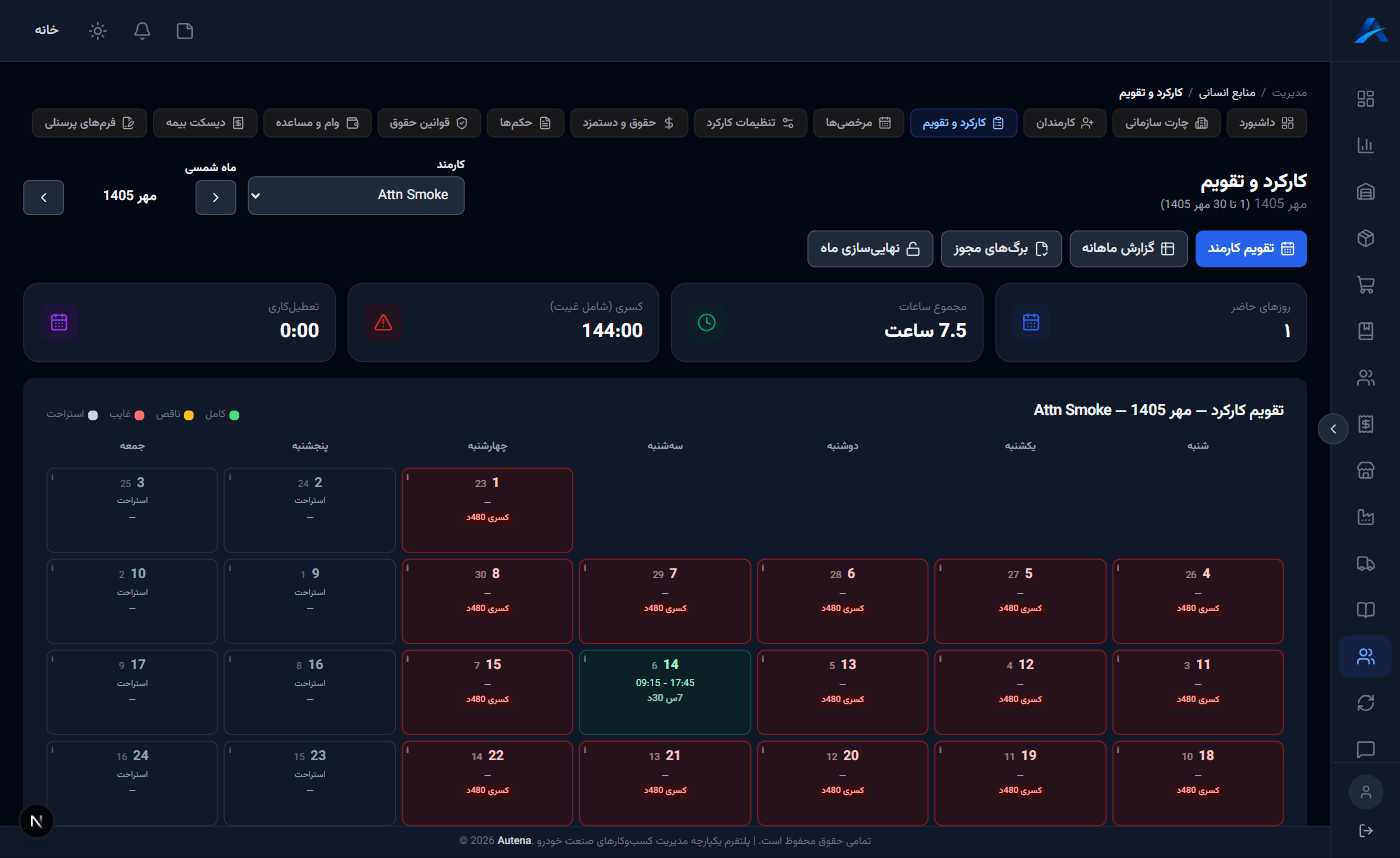Screen dimensions: 1400x858
Task: Click the خانه home link
Action: (46, 30)
